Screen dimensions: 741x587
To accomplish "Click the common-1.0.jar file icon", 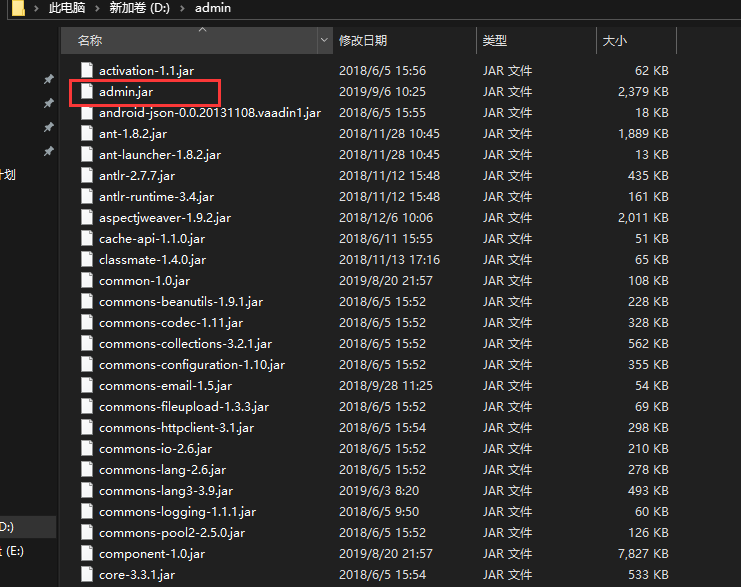I will pyautogui.click(x=87, y=280).
